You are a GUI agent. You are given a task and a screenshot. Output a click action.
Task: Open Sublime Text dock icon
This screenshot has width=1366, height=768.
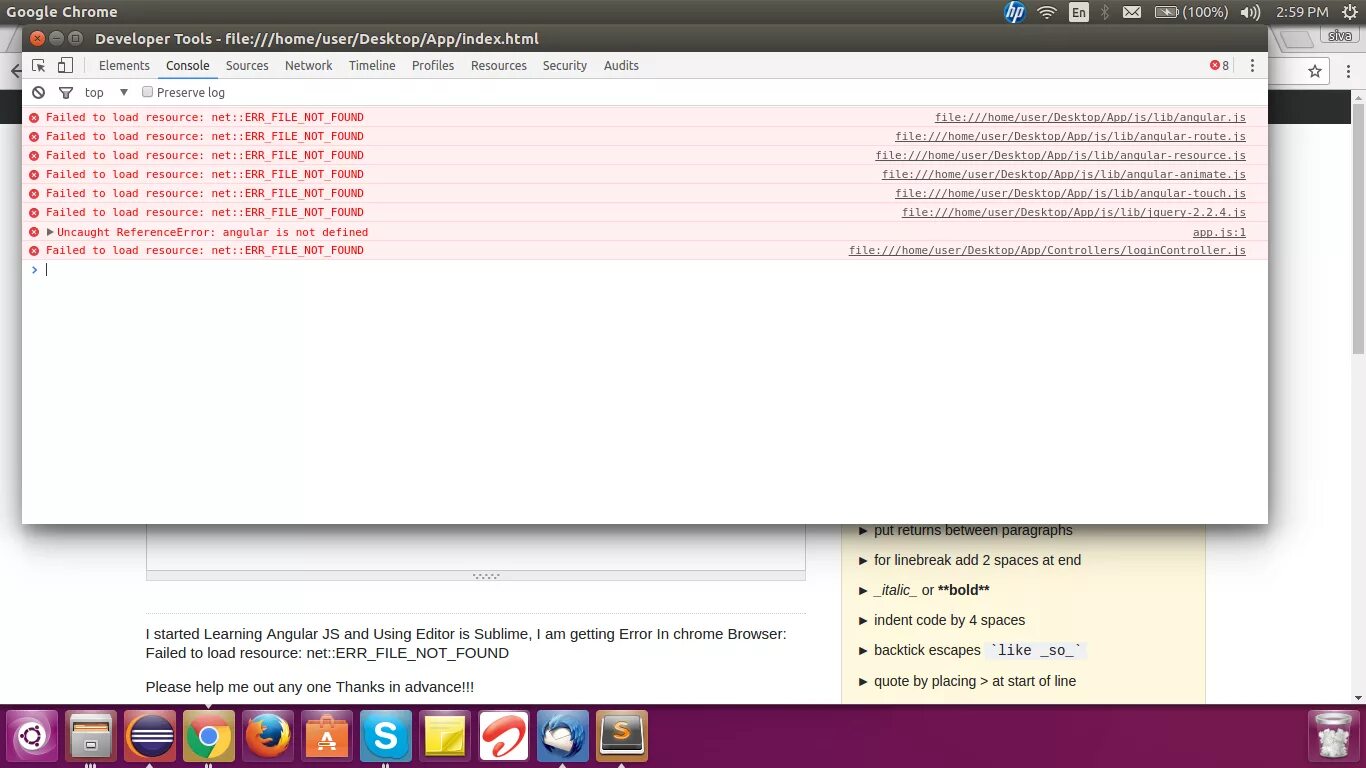622,737
